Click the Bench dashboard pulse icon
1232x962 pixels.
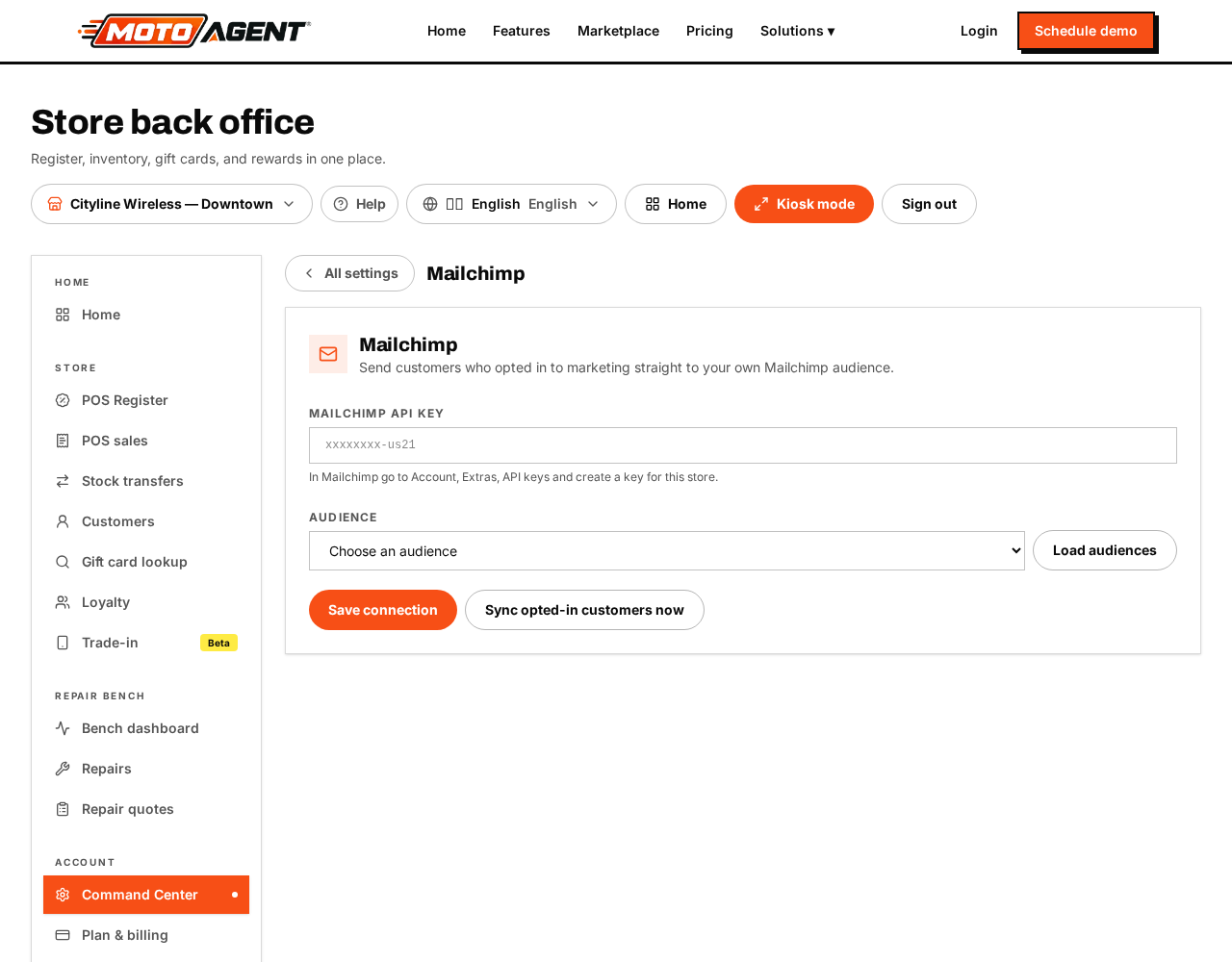click(63, 728)
